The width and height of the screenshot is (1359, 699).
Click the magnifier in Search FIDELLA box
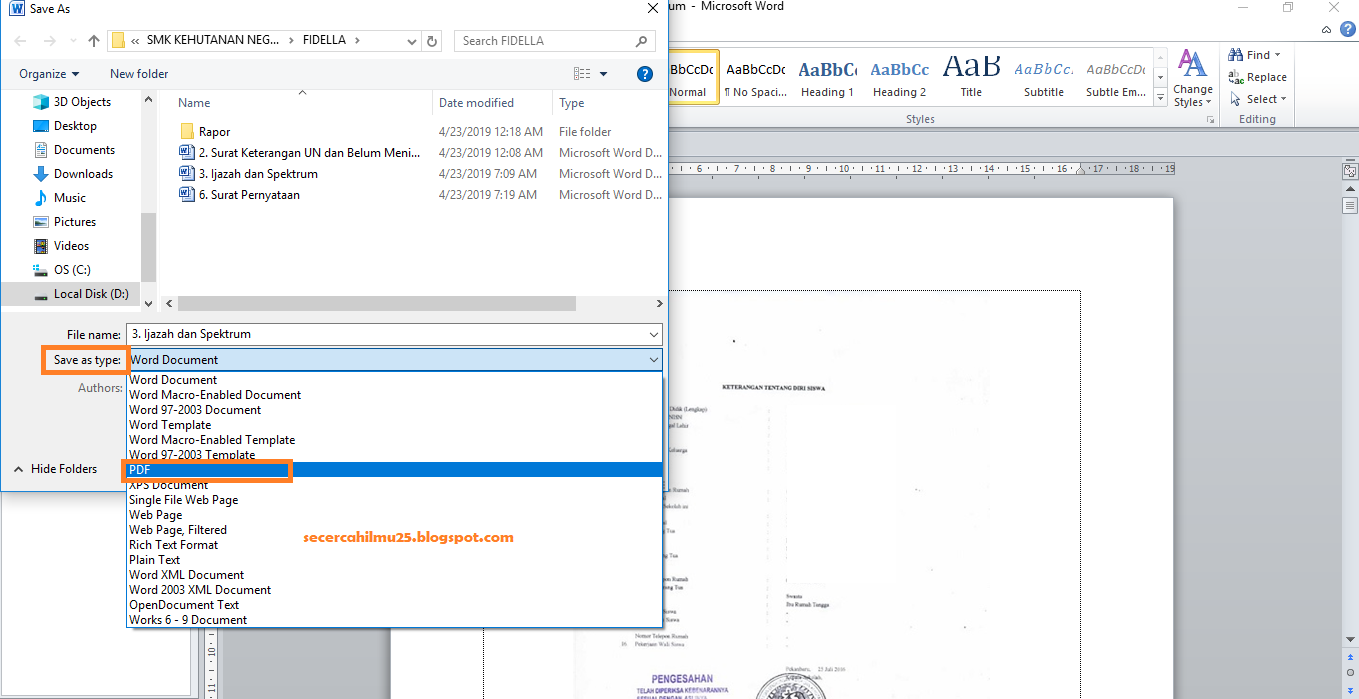641,42
